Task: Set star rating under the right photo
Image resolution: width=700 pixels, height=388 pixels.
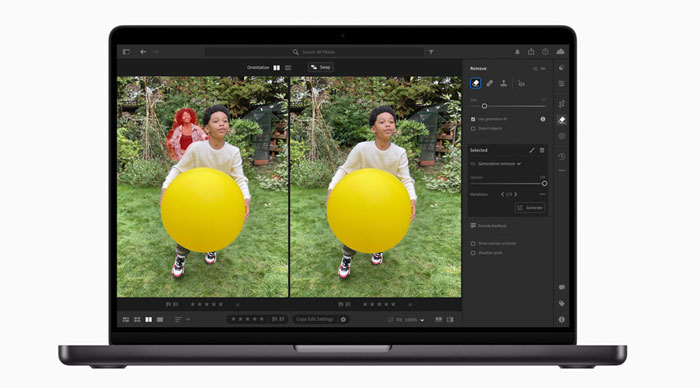Action: [379, 305]
